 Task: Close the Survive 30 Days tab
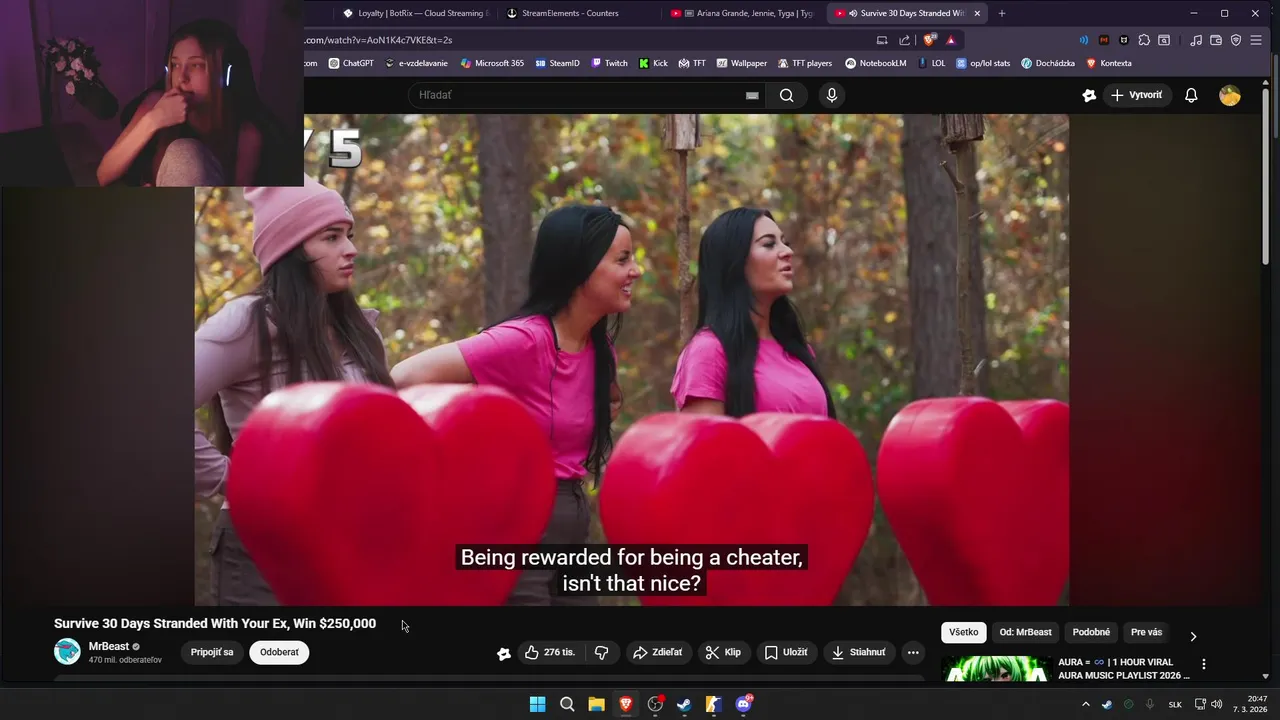977,13
